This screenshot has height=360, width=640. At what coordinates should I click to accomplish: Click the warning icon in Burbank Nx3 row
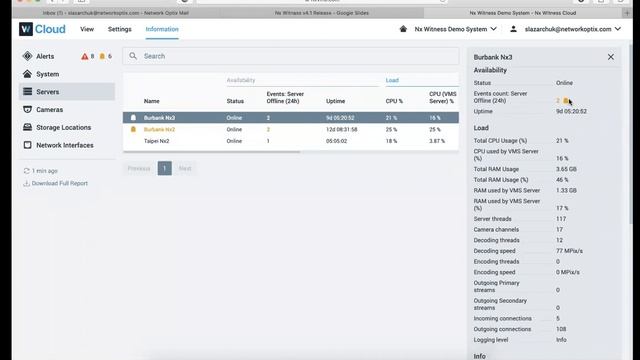point(133,118)
